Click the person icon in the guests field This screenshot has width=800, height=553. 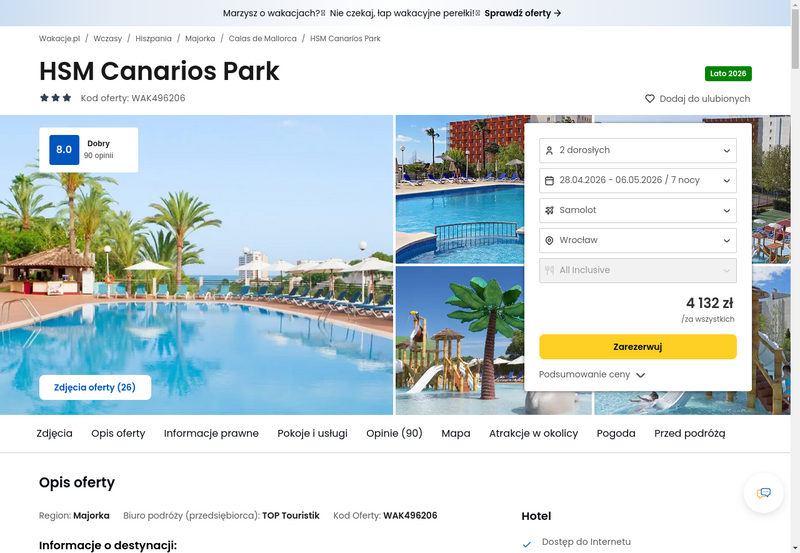tap(549, 150)
